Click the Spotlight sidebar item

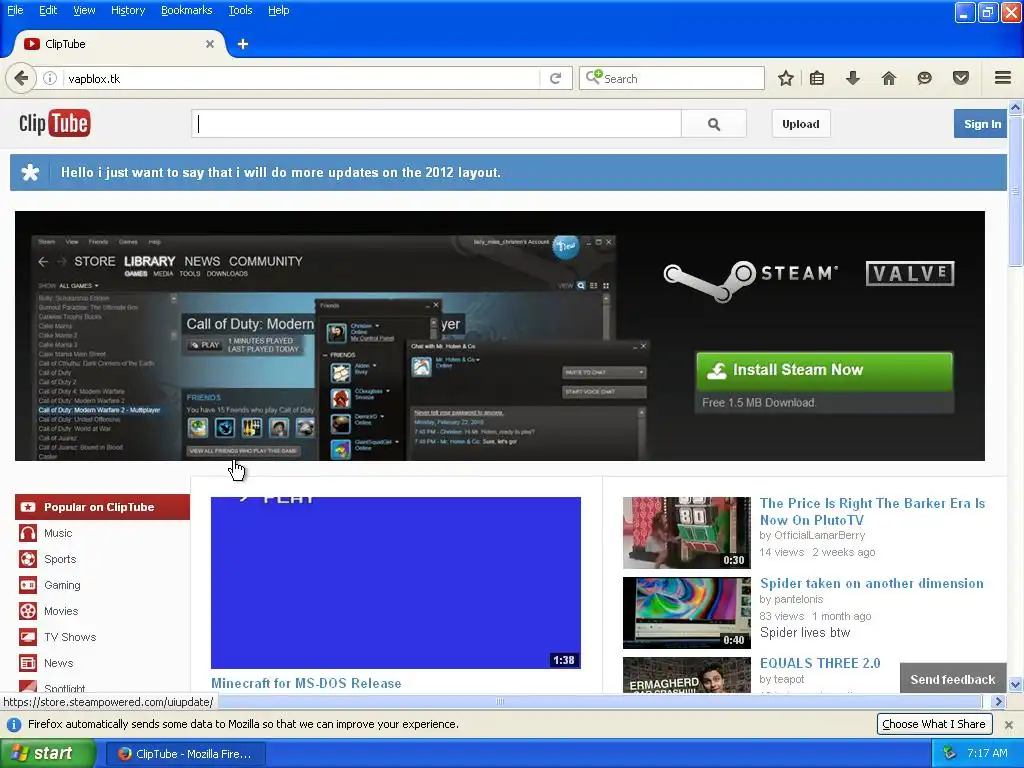[64, 688]
